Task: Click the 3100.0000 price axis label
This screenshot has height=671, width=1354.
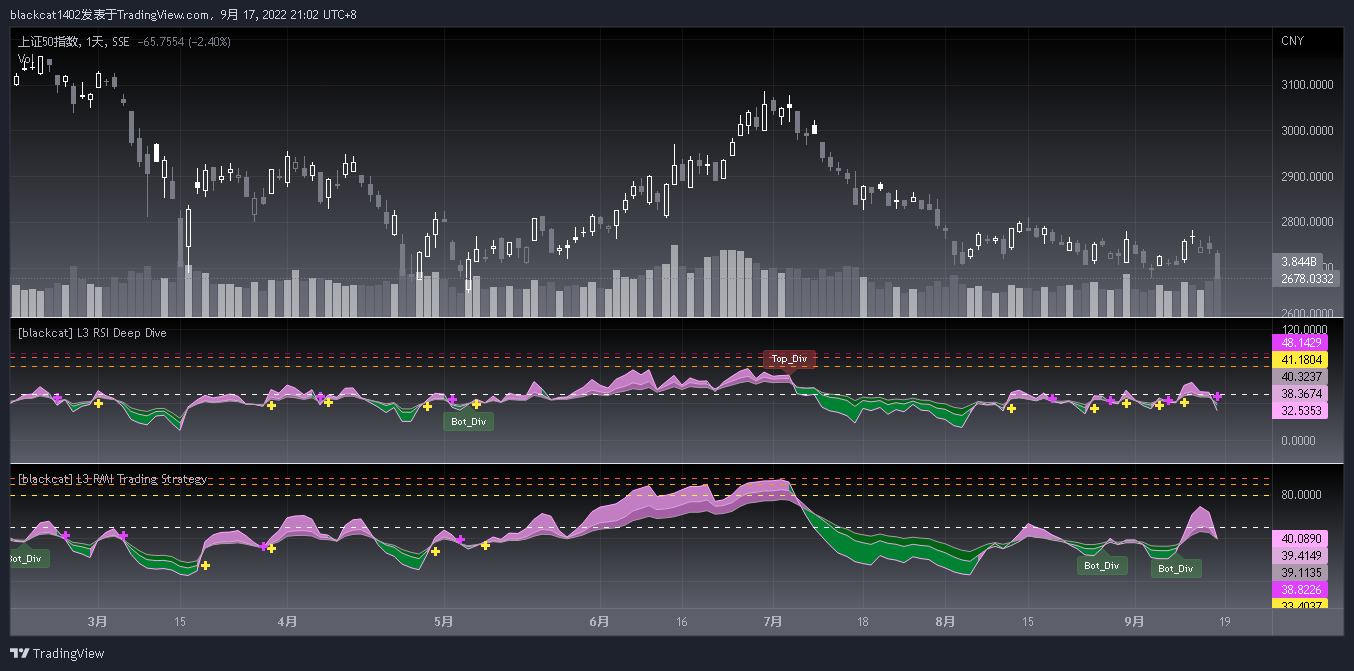Action: [x=1306, y=85]
